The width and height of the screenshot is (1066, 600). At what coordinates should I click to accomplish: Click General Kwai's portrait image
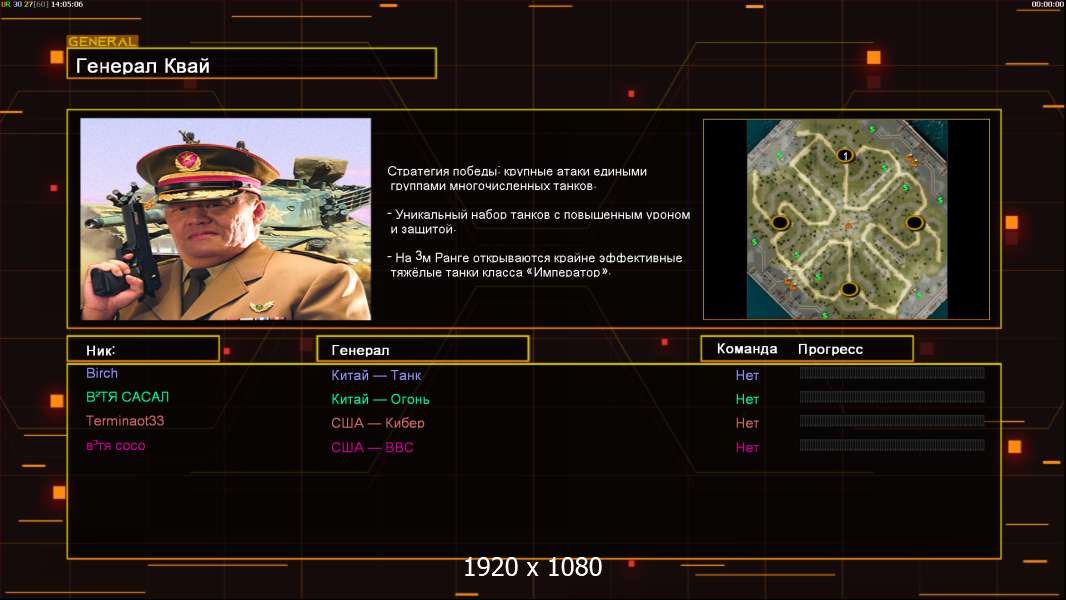click(x=225, y=219)
